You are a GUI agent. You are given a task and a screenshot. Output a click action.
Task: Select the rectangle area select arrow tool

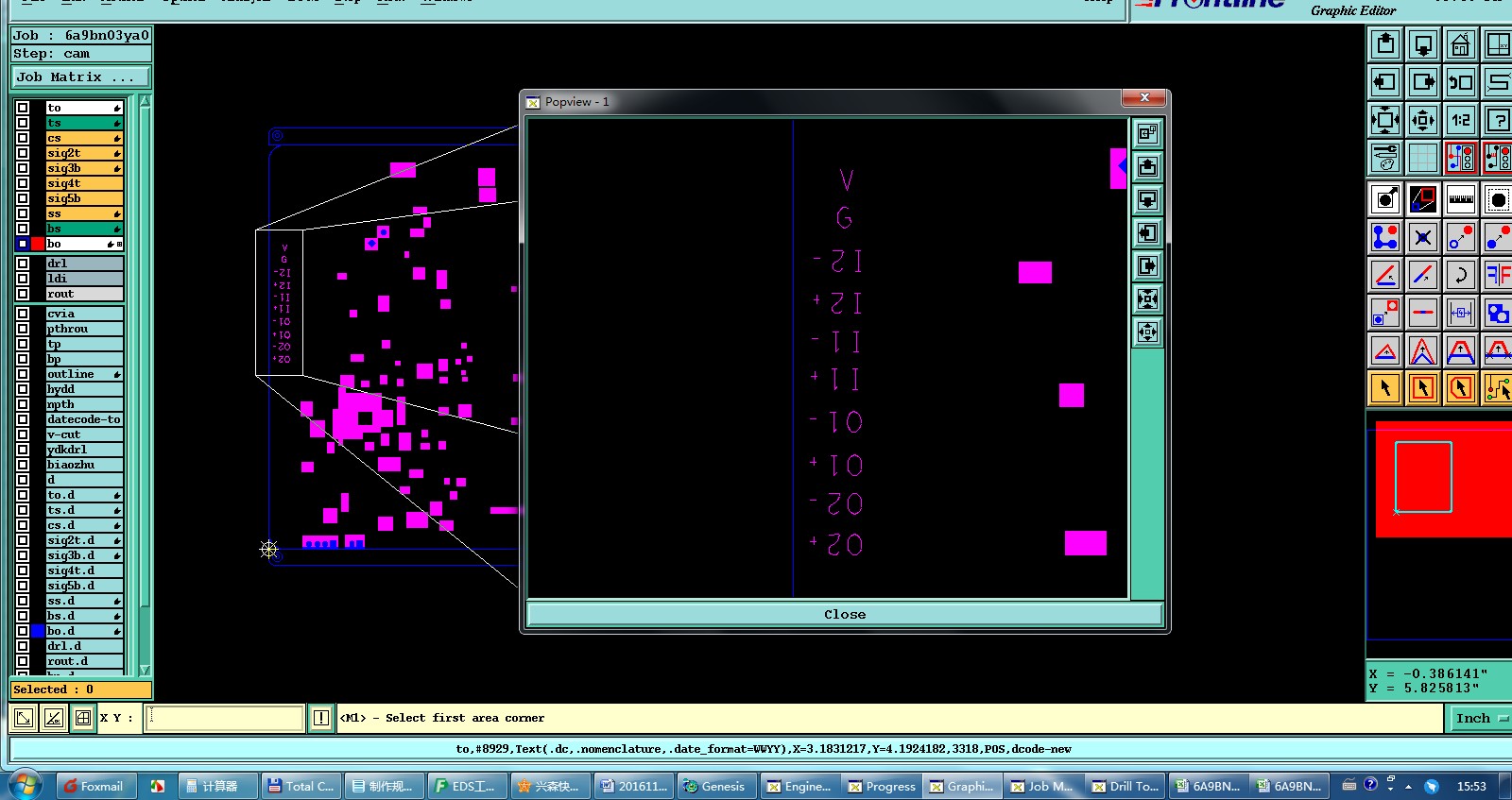pos(1423,387)
